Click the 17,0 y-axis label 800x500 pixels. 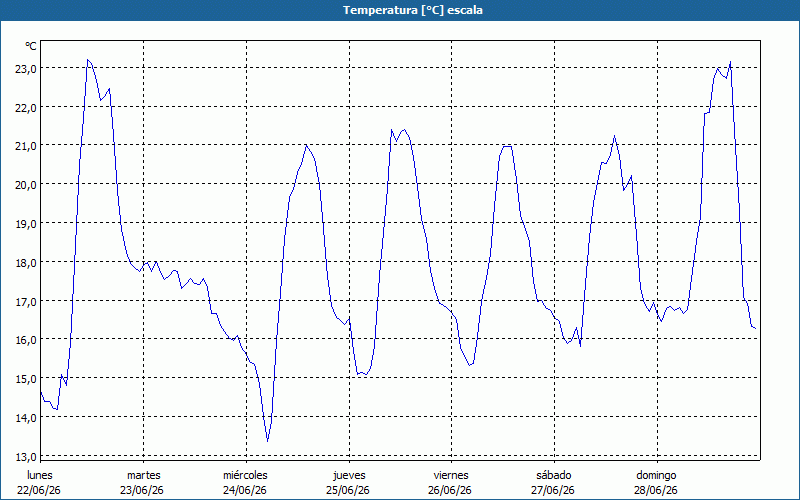click(x=25, y=301)
